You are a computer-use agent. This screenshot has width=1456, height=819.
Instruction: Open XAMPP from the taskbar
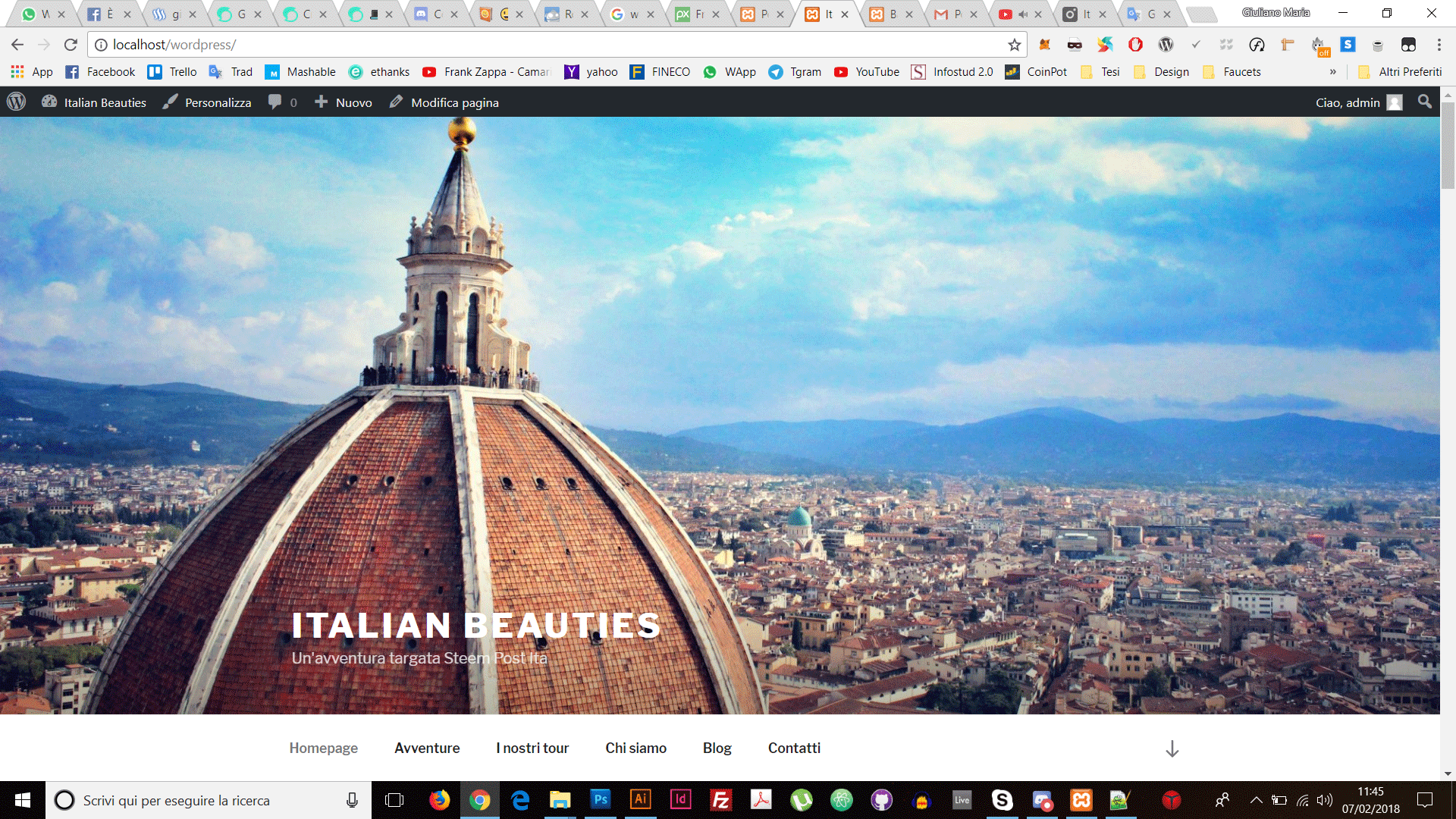coord(1081,800)
